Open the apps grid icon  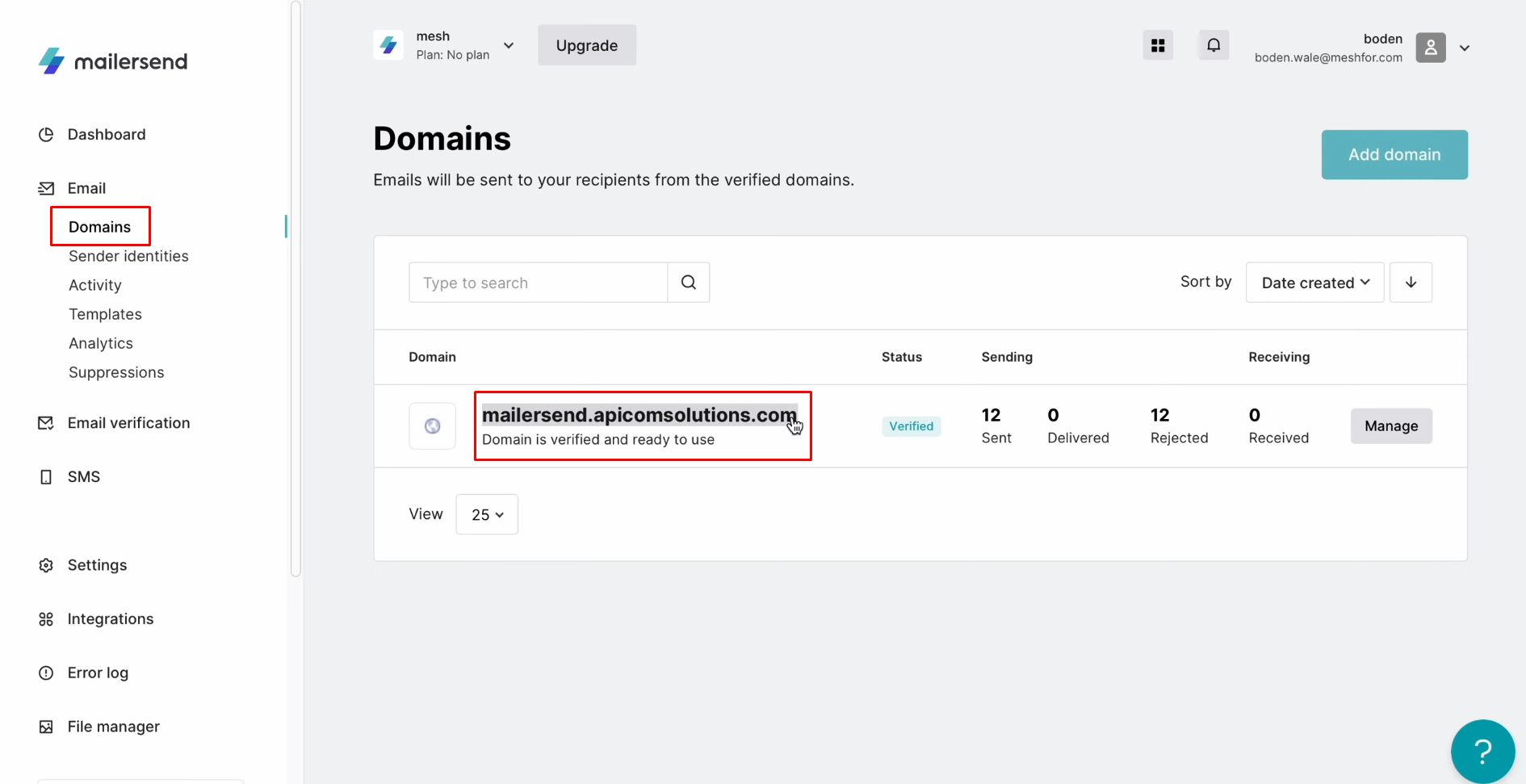[x=1158, y=45]
